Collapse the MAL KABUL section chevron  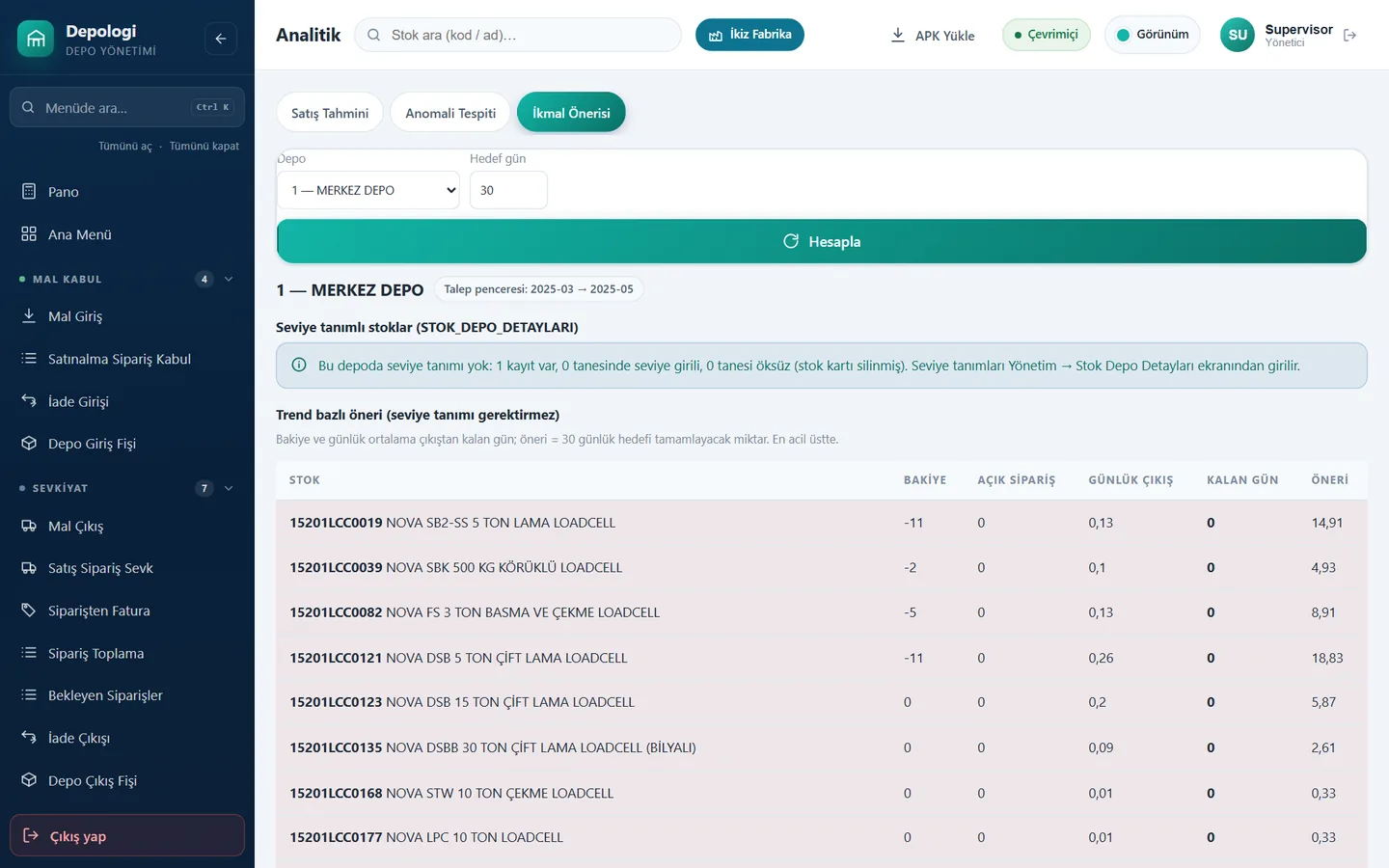(x=229, y=279)
